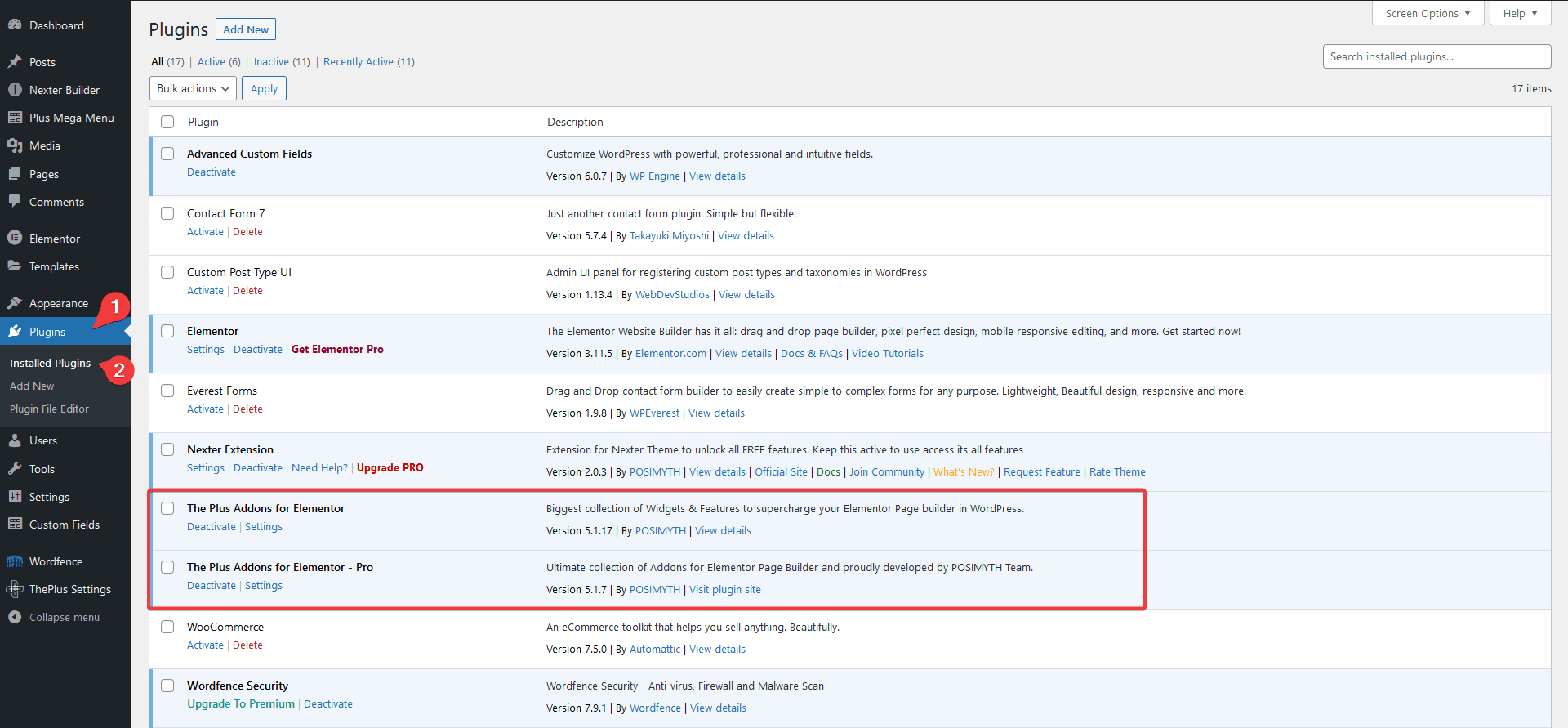Click Get Elementor Pro link

coord(337,350)
